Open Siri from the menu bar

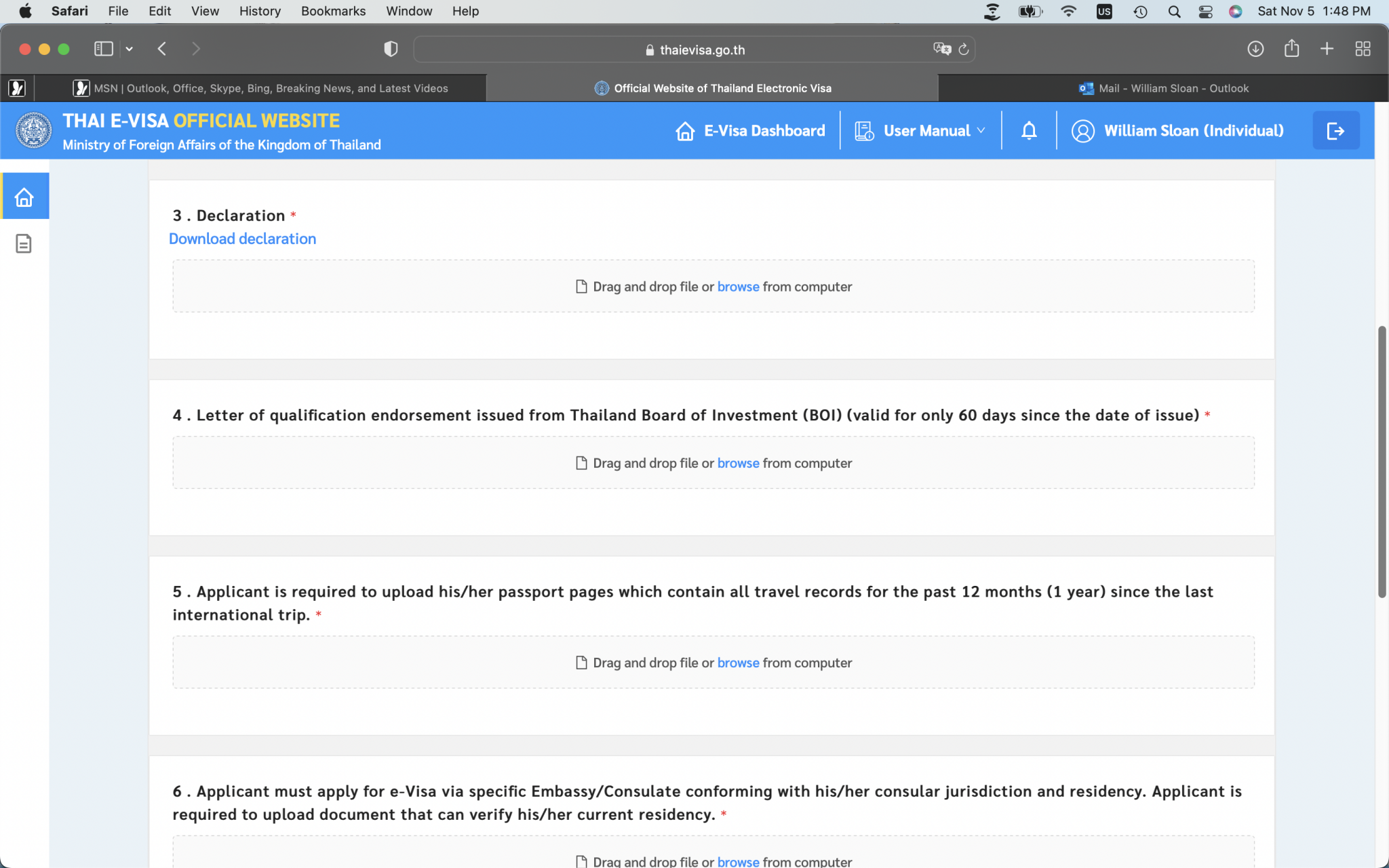(1236, 12)
